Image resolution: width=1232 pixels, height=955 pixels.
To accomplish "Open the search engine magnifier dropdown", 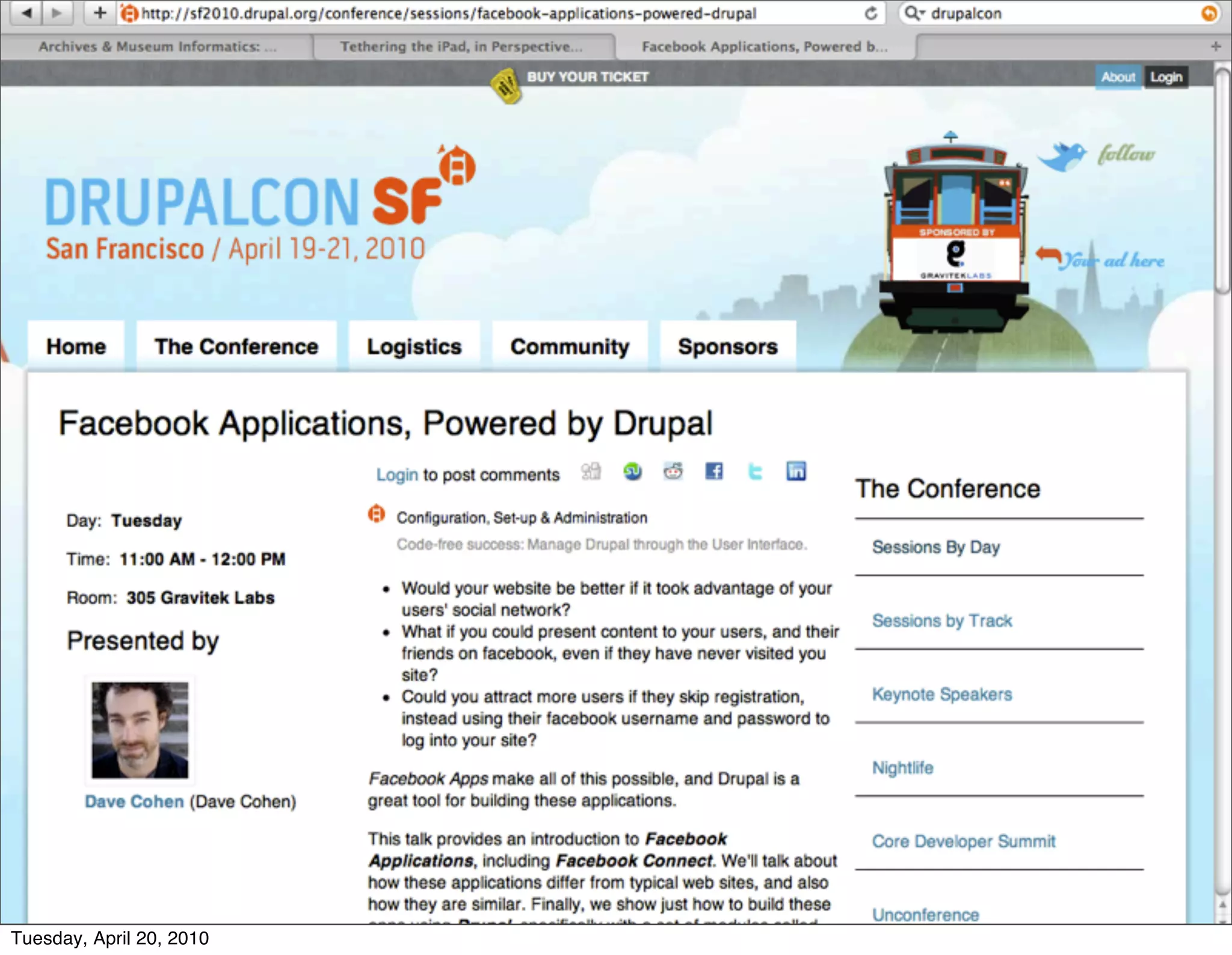I will pyautogui.click(x=914, y=13).
